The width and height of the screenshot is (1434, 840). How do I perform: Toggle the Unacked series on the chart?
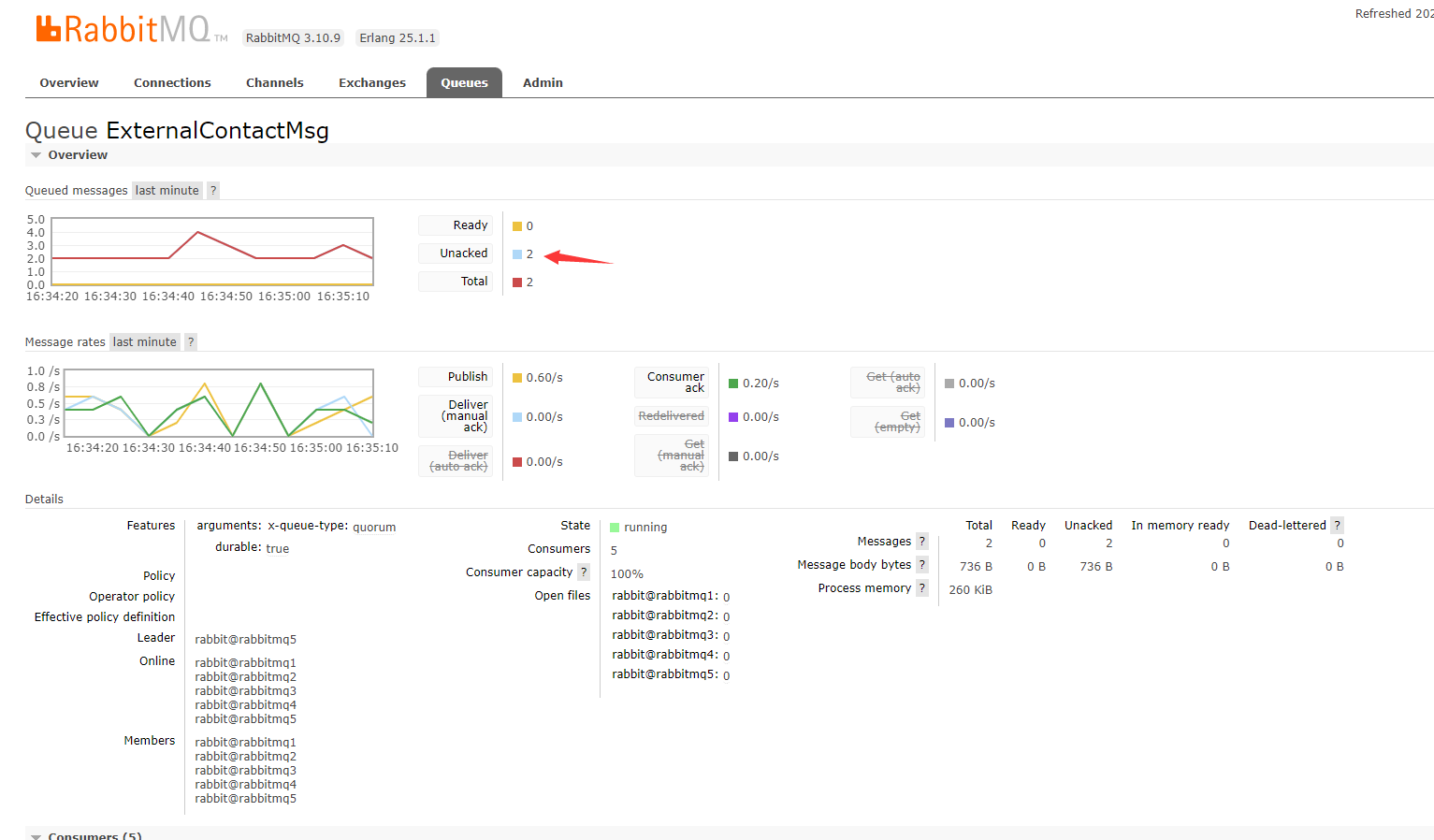(455, 253)
